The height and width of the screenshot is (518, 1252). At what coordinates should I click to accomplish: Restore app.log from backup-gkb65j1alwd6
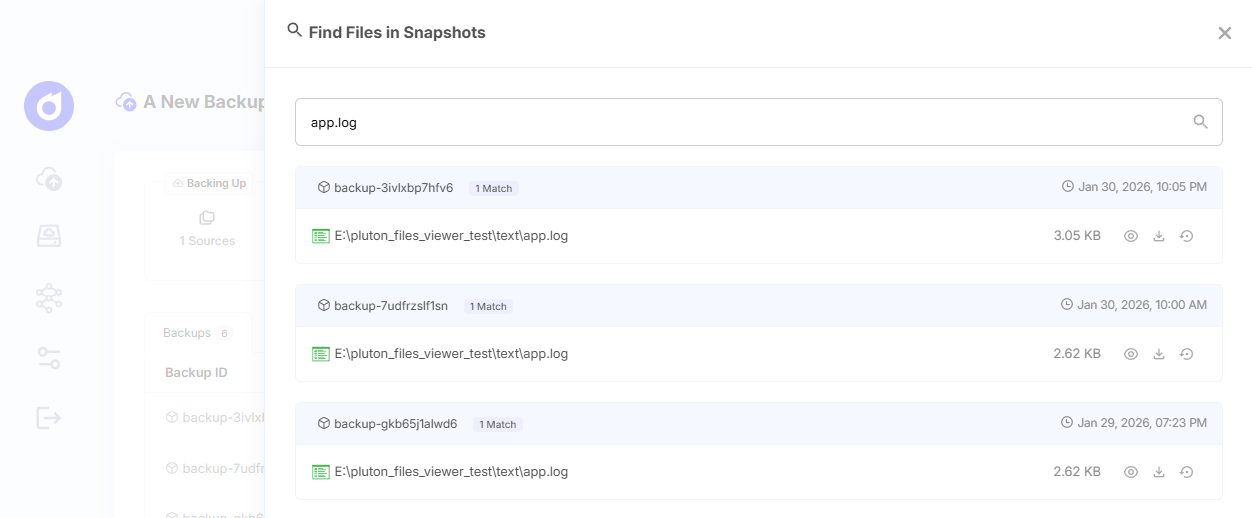pyautogui.click(x=1186, y=472)
